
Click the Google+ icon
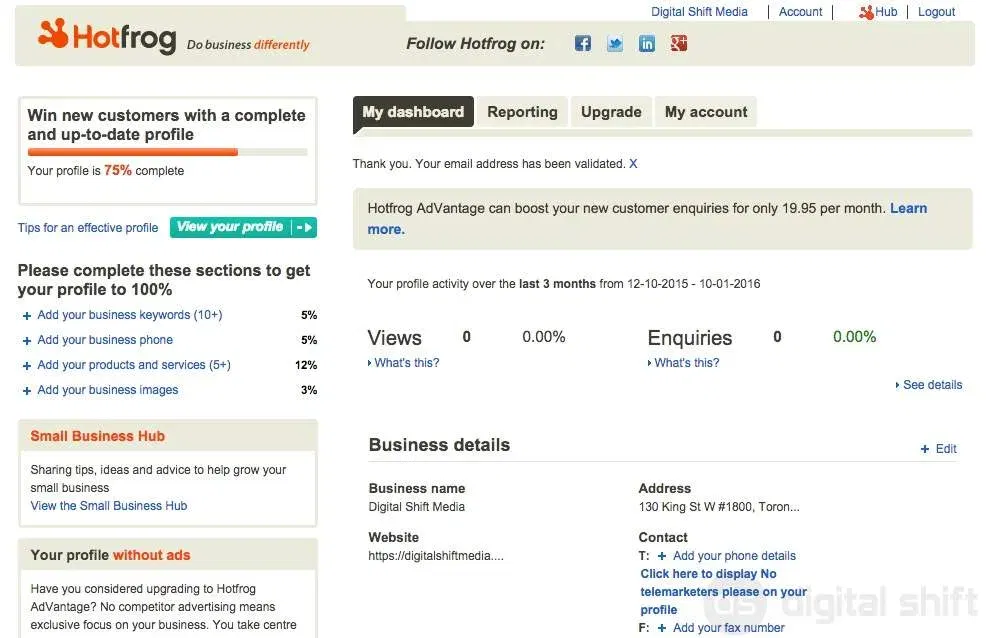pyautogui.click(x=678, y=44)
